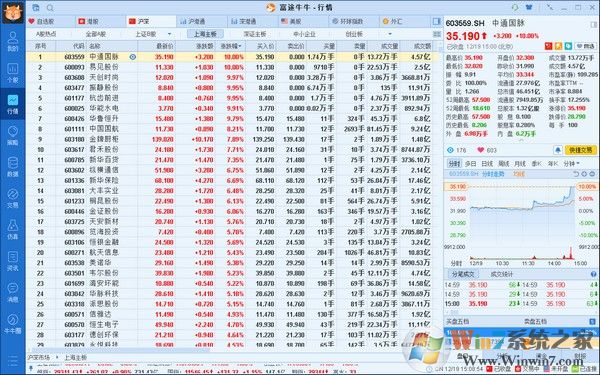Viewport: 600px width, 375px height.
Task: Open the 我的 (My) sidebar section
Action: coord(13,41)
